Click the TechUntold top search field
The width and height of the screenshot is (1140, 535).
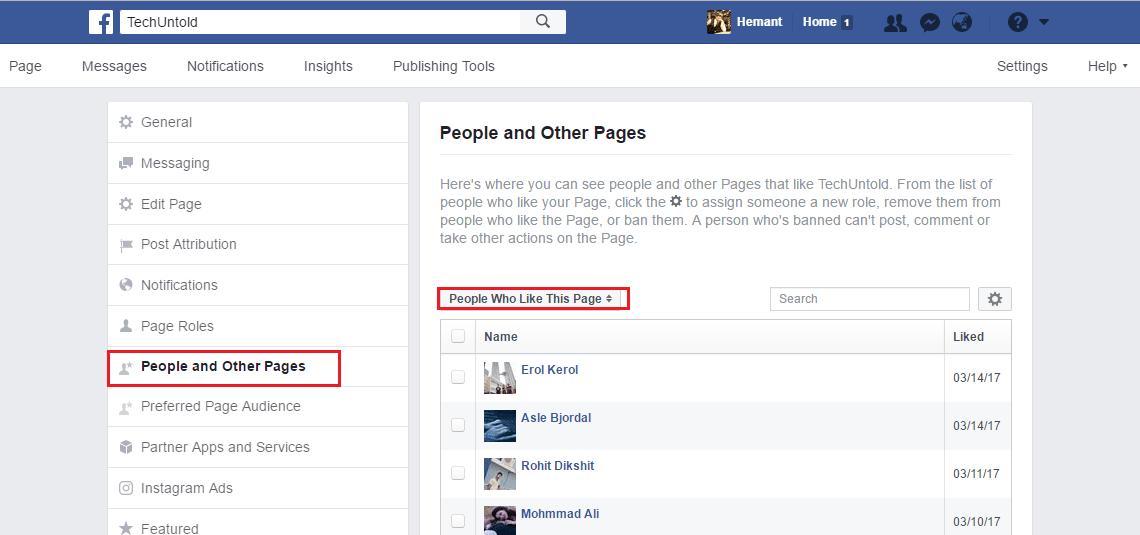[320, 22]
